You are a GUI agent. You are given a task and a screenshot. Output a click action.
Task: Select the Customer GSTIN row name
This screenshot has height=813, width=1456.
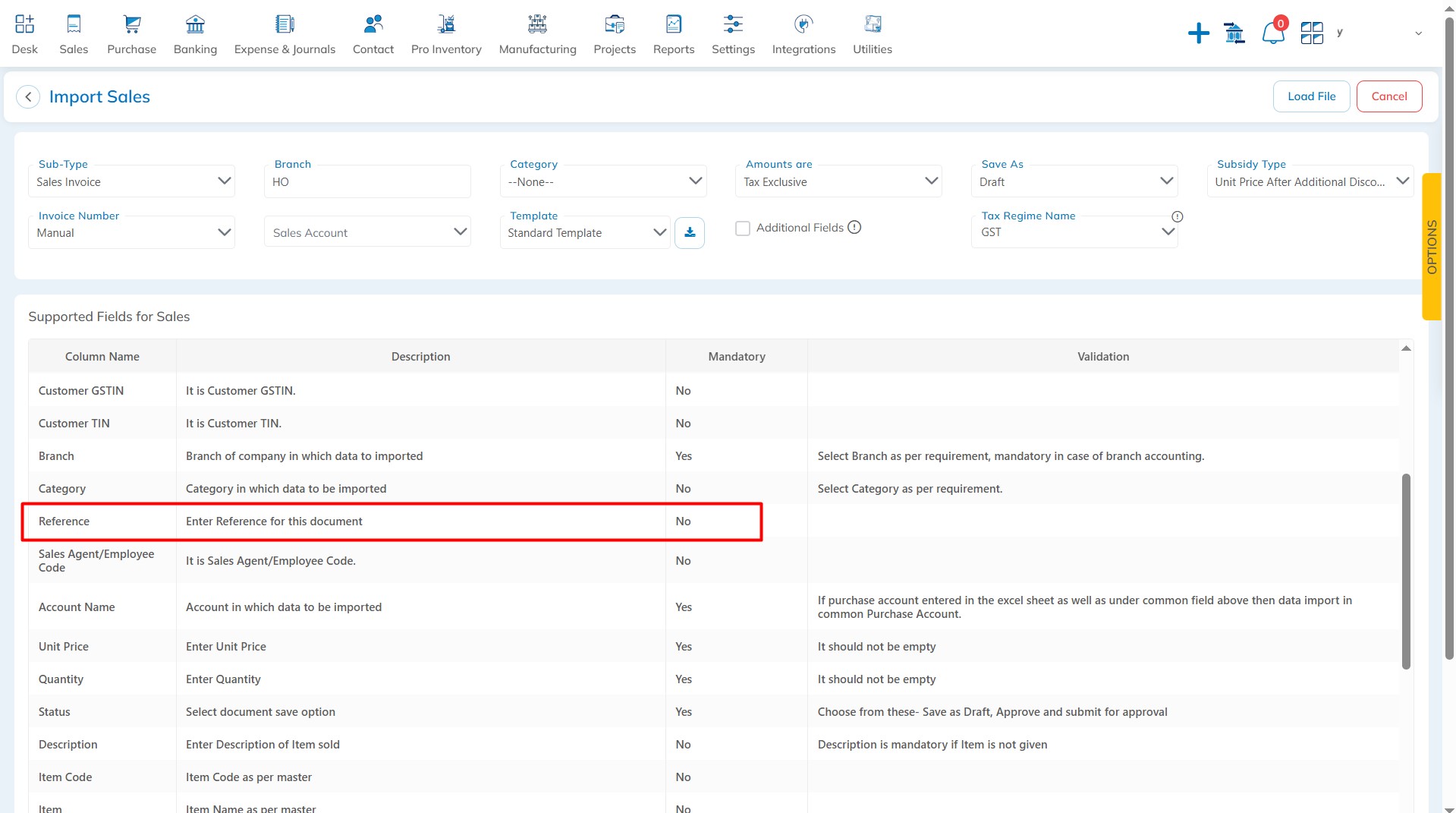(81, 390)
